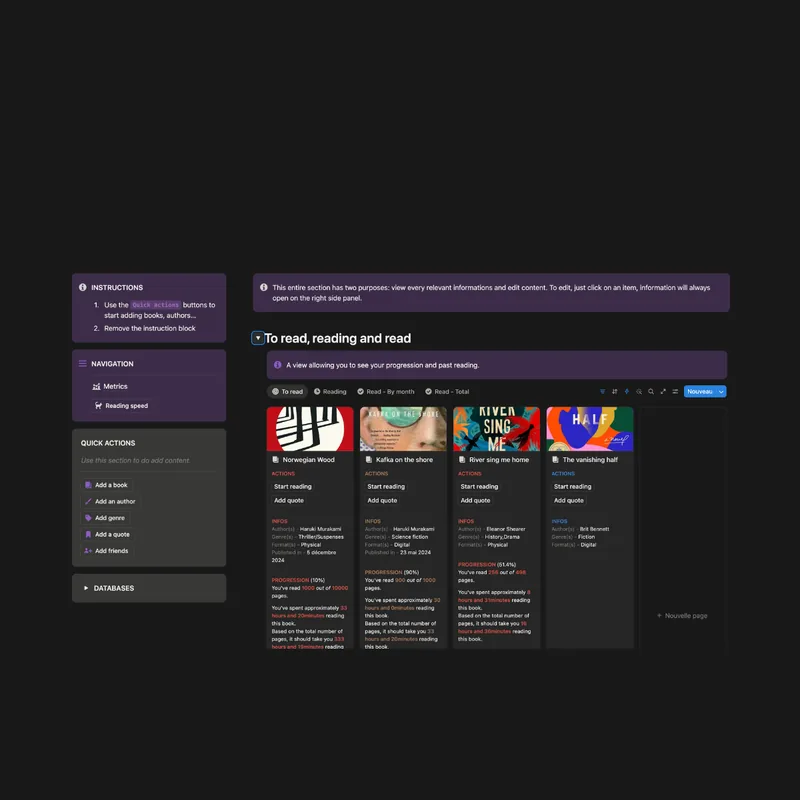Open The vanishing half cover thumbnail

[590, 427]
